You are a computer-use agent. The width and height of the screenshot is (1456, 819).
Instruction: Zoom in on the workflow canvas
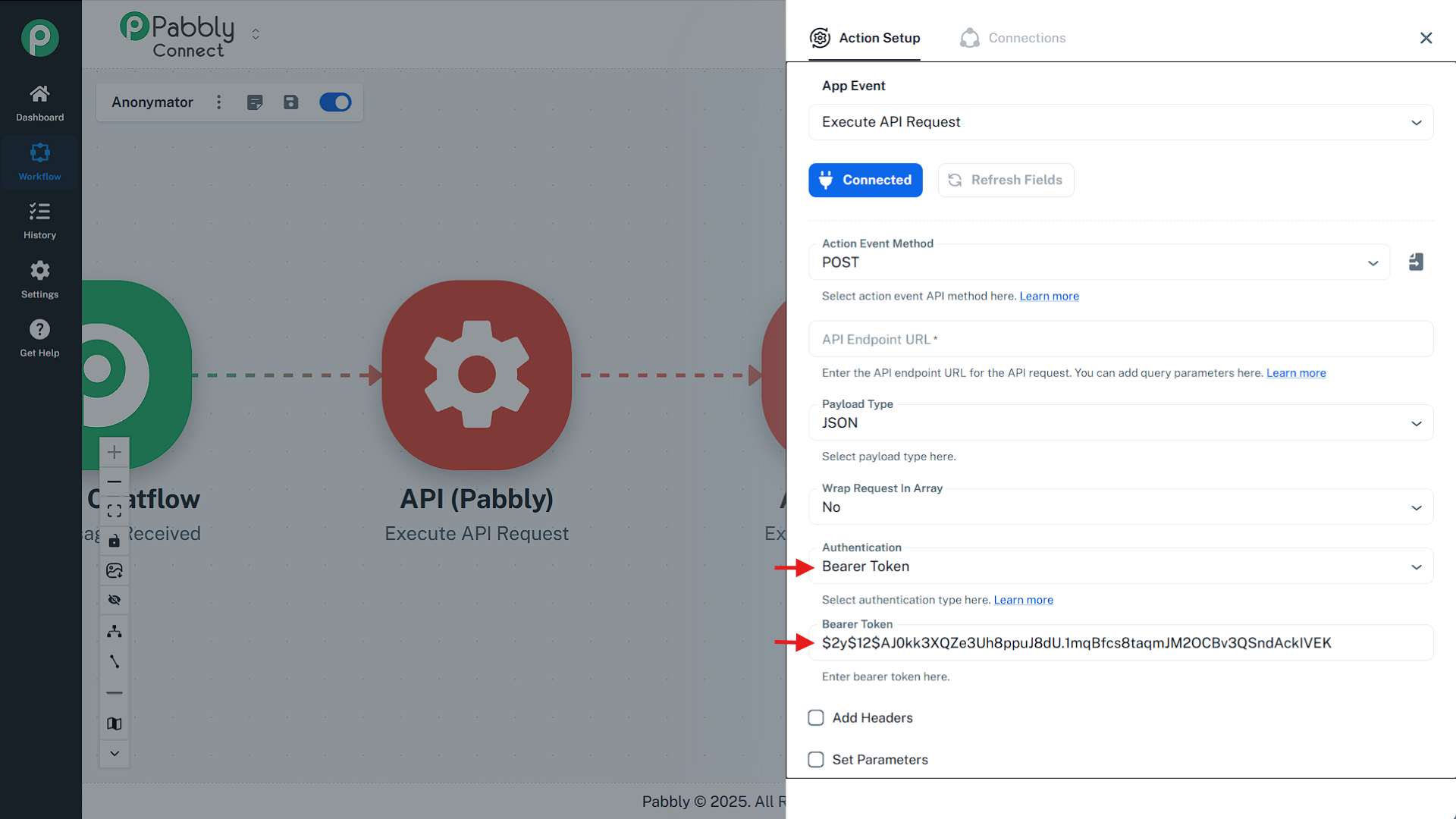(114, 452)
